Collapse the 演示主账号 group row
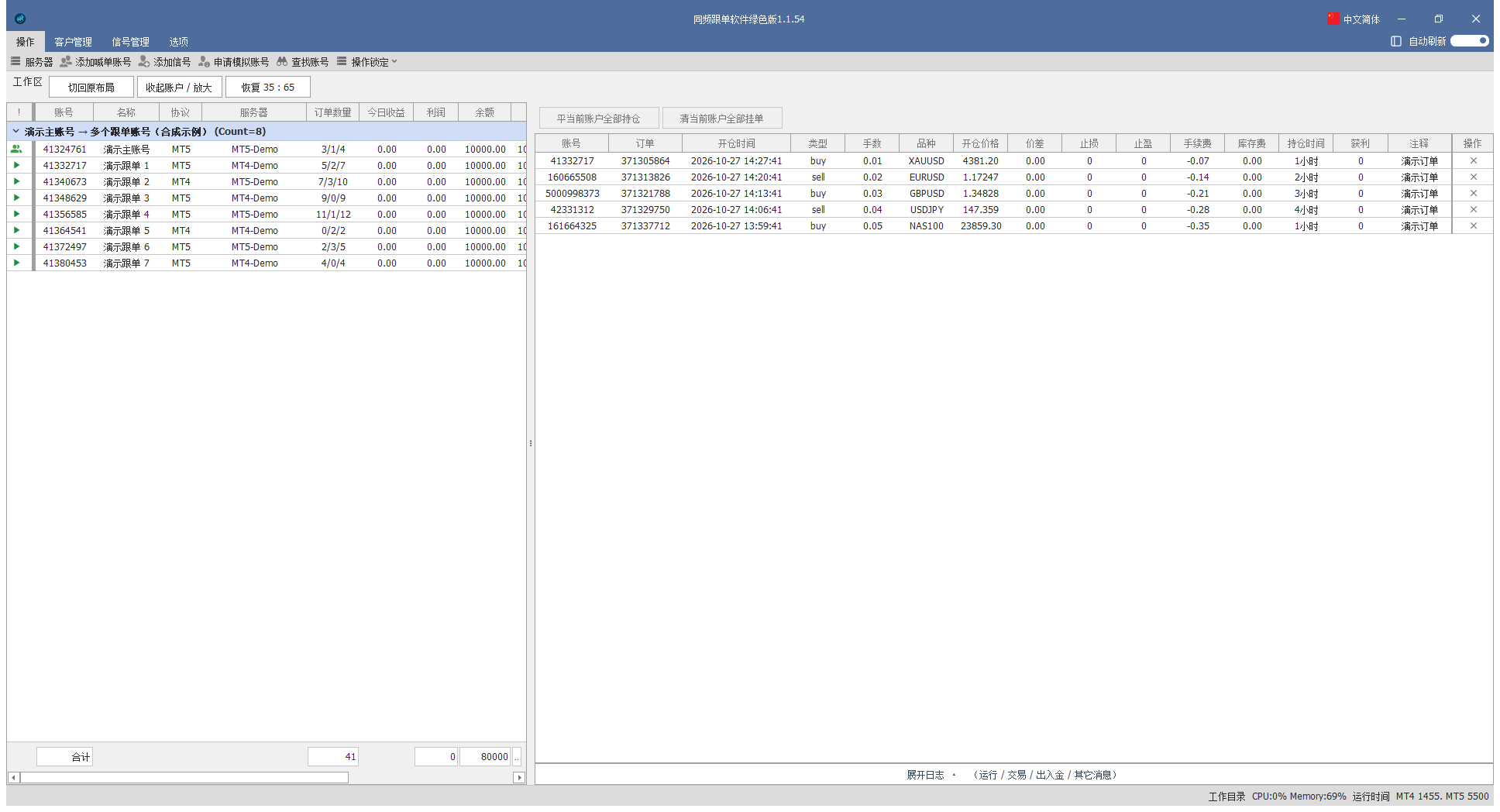1500x812 pixels. click(15, 132)
